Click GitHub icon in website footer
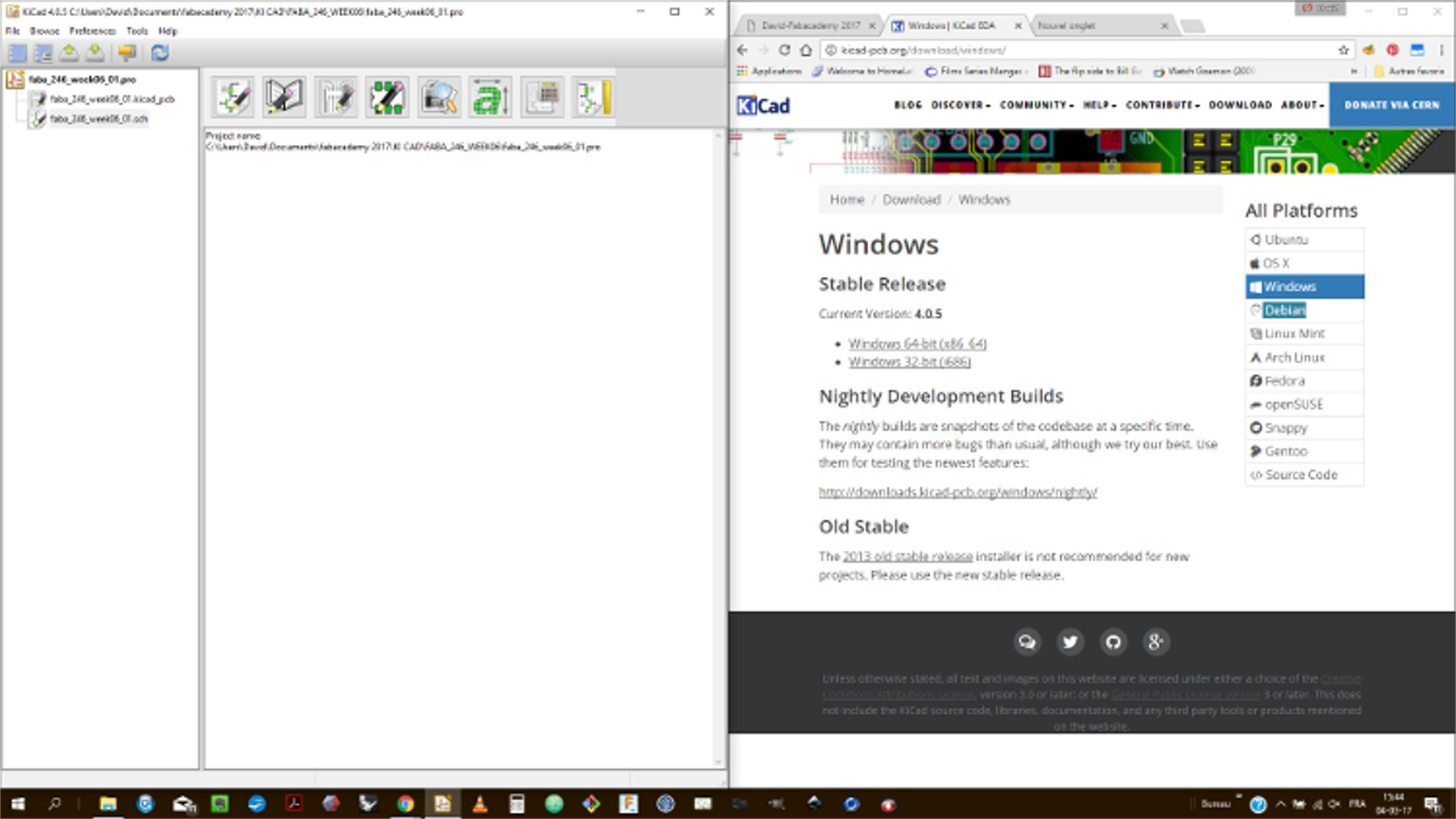This screenshot has width=1456, height=819. coord(1113,642)
